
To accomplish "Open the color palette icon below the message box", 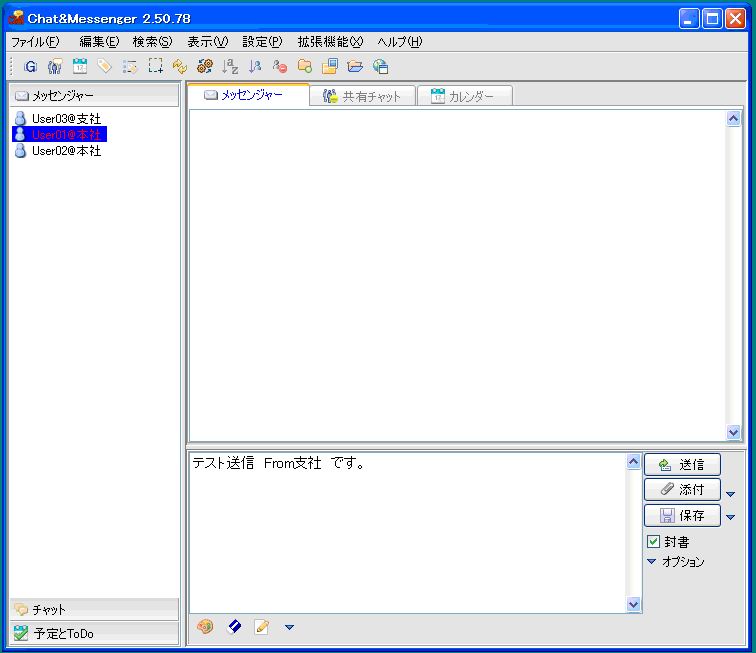I will (205, 627).
